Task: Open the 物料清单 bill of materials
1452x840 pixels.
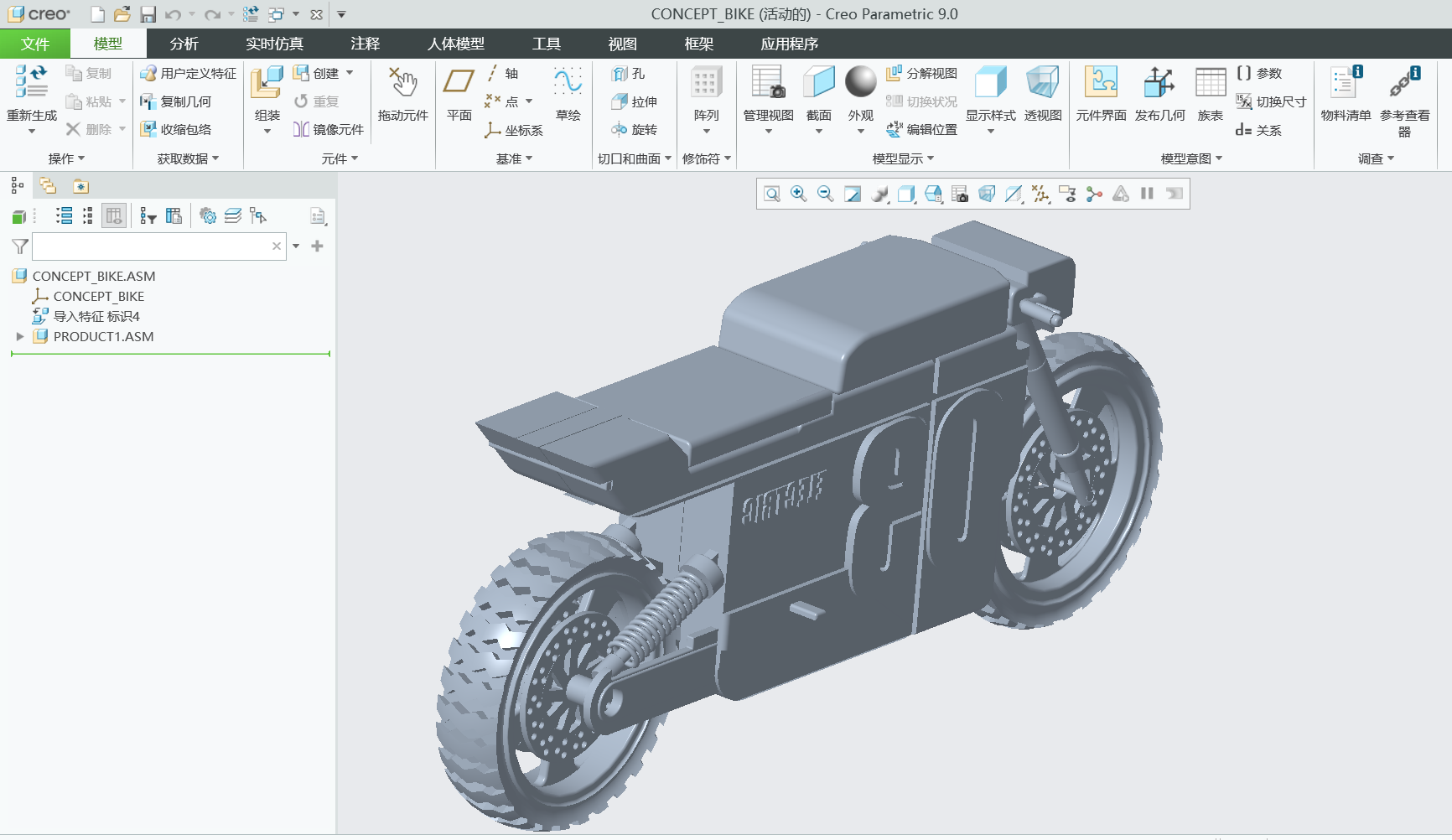Action: [1346, 94]
